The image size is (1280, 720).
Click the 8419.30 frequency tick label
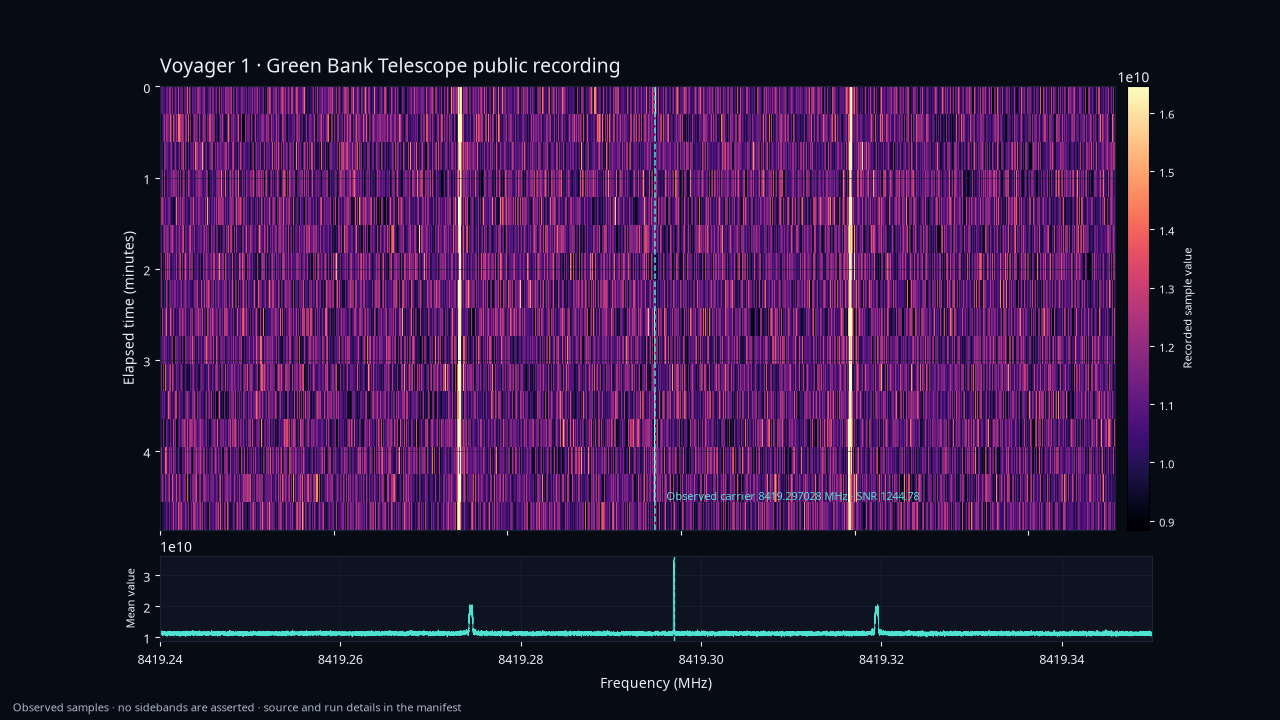(701, 660)
